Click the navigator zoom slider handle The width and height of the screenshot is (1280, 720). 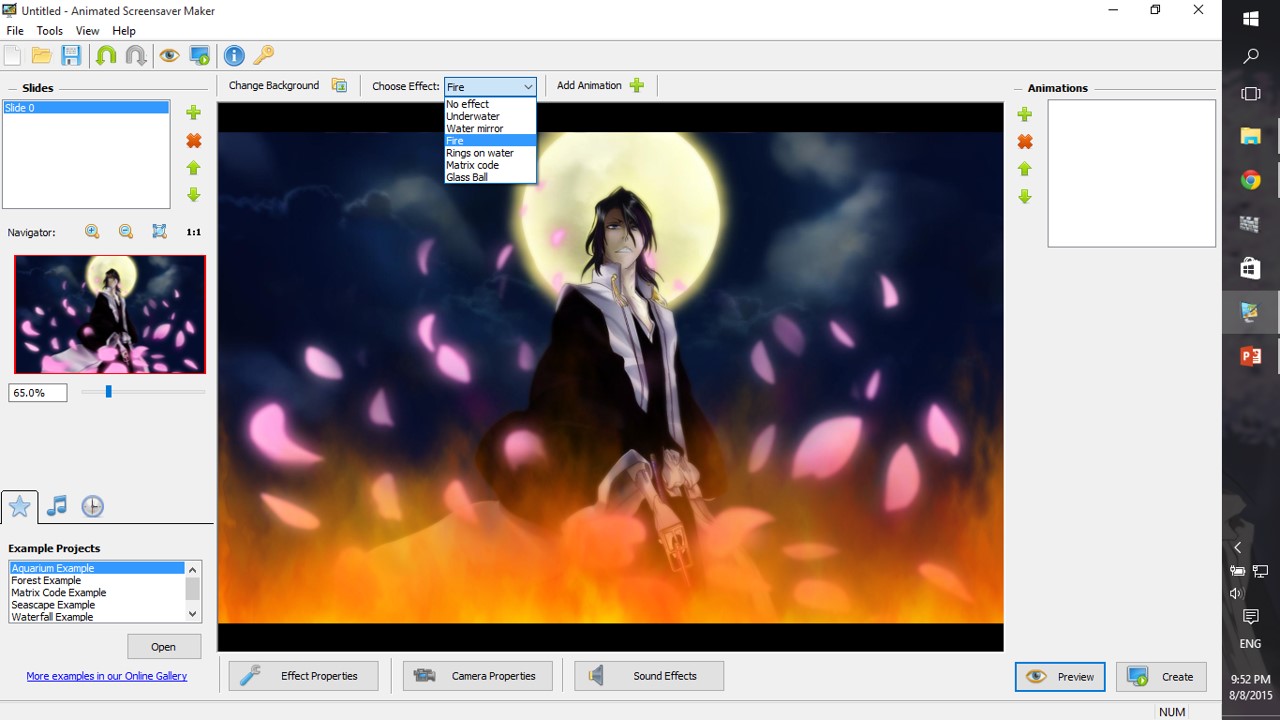tap(108, 392)
